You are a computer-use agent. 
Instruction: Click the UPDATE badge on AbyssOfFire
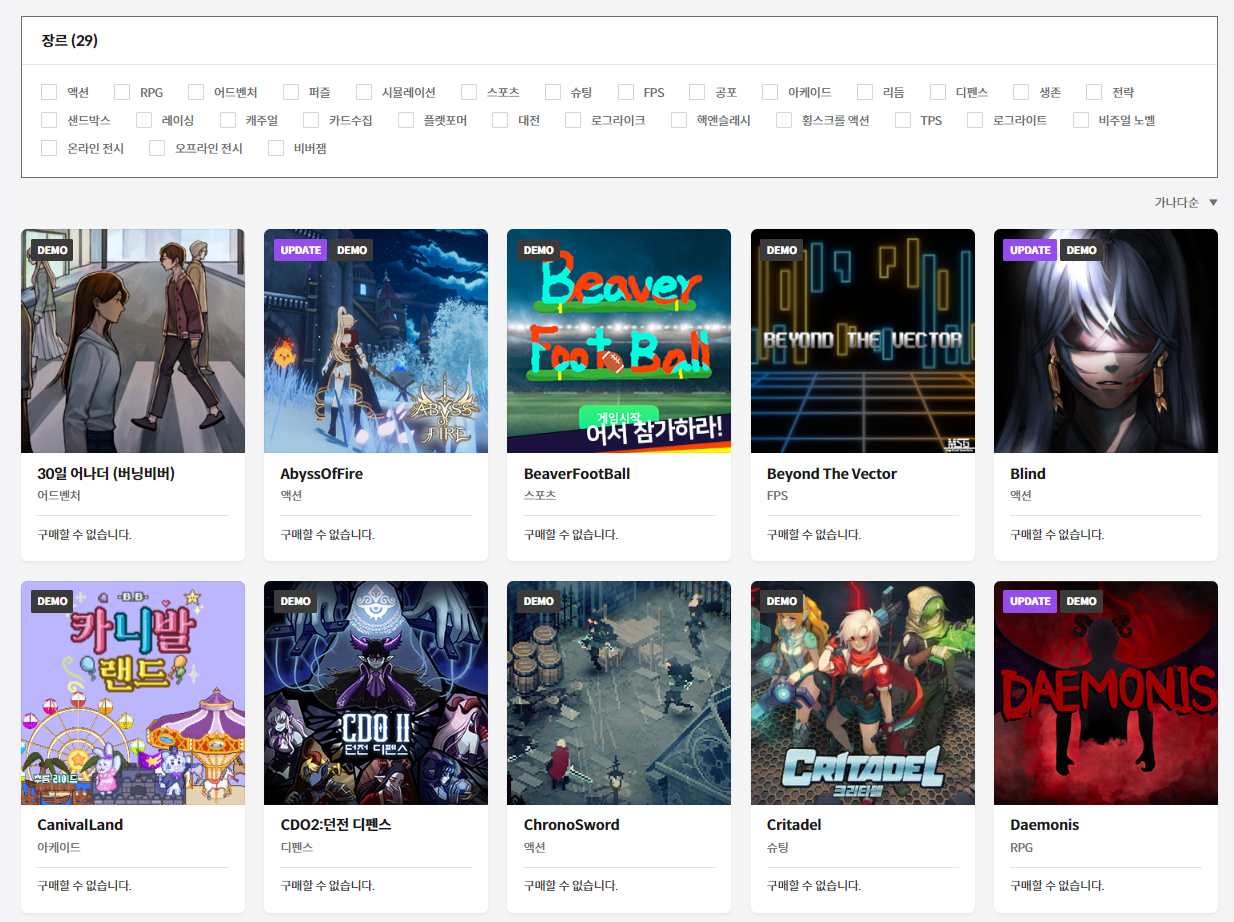click(301, 250)
